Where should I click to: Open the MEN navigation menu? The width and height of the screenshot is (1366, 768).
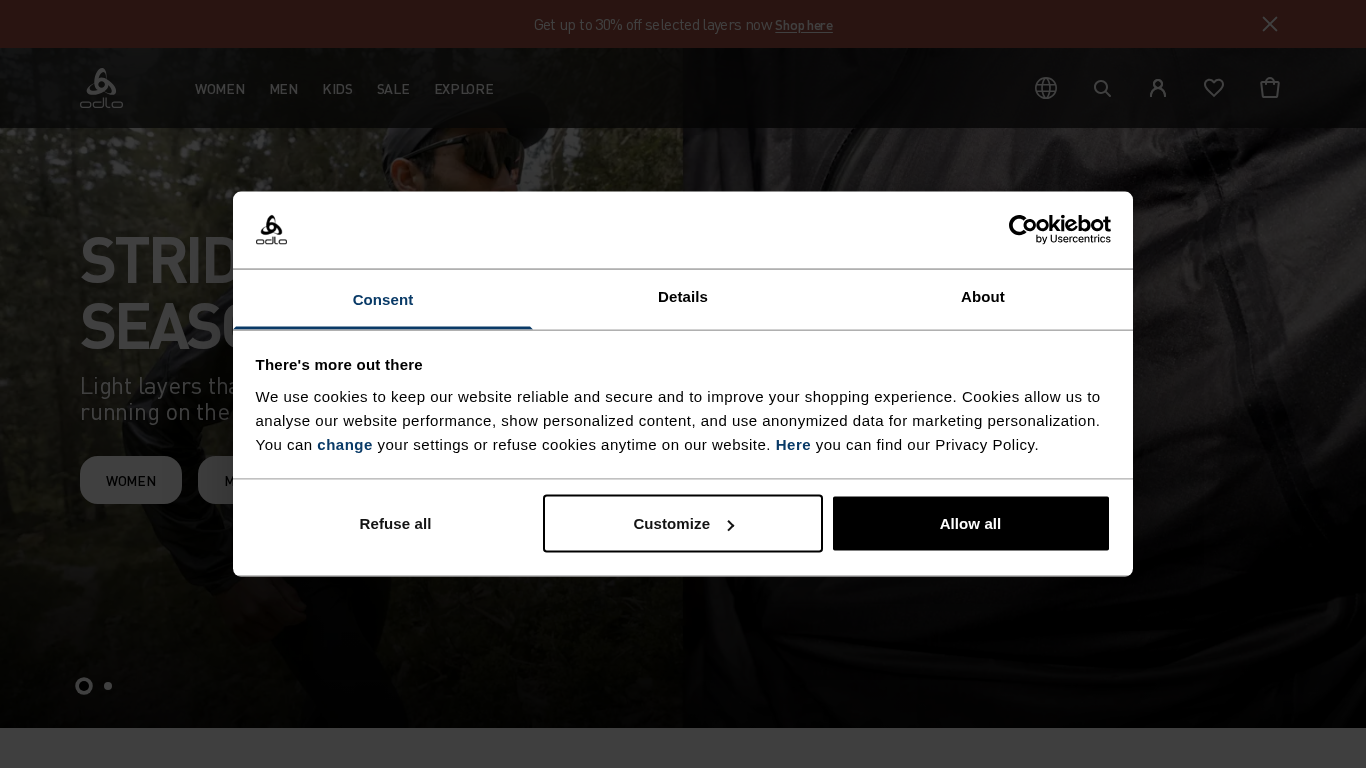coord(284,89)
